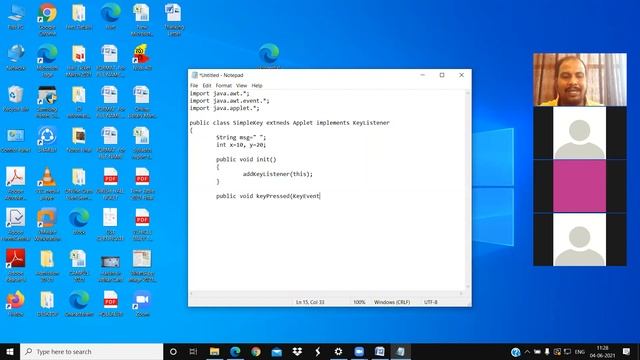Open Notepad's Format menu

click(224, 86)
